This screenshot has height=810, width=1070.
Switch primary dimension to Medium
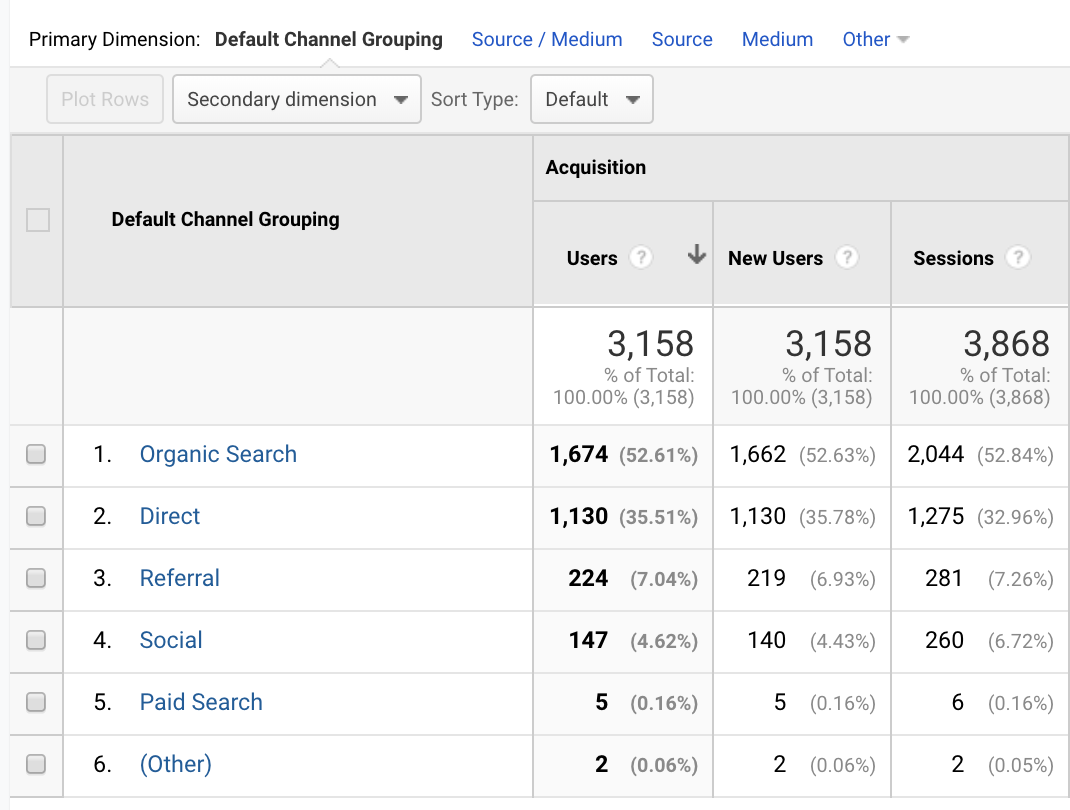[x=777, y=40]
